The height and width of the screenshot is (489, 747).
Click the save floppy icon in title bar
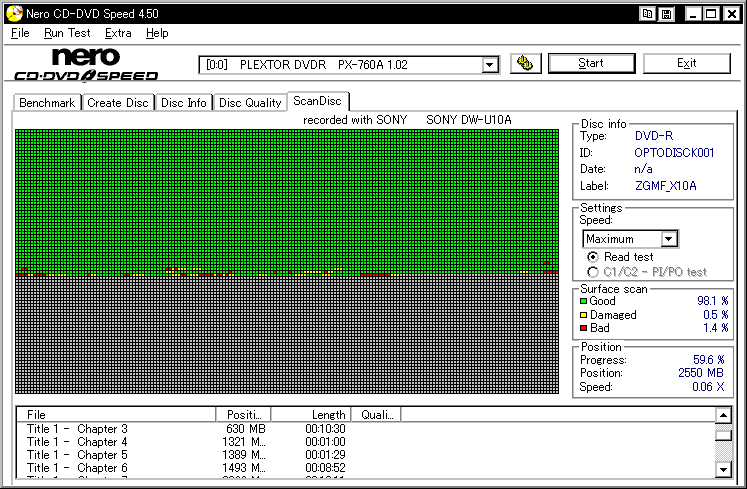point(666,14)
